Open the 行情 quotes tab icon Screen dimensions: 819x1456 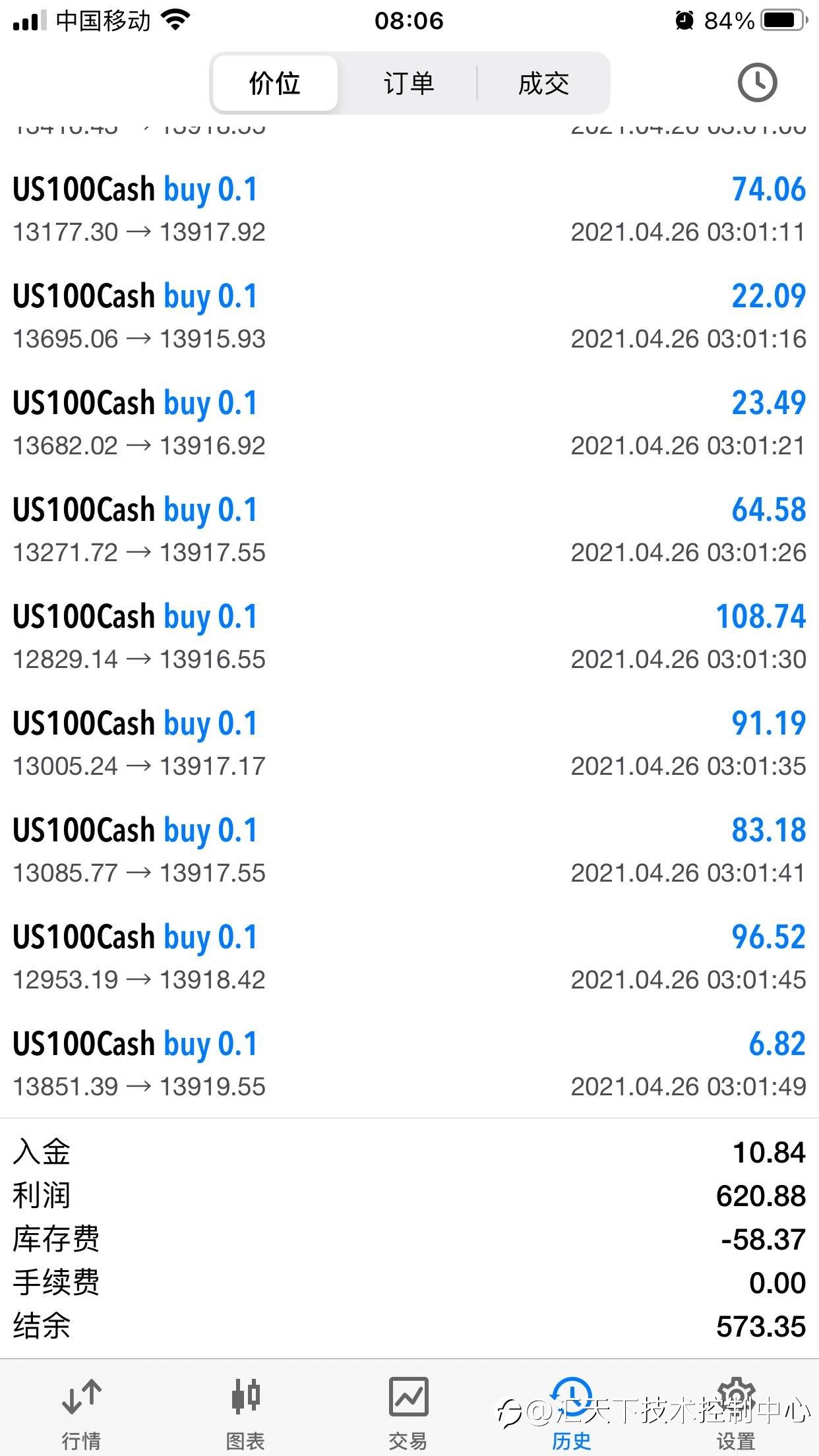coord(81,1397)
